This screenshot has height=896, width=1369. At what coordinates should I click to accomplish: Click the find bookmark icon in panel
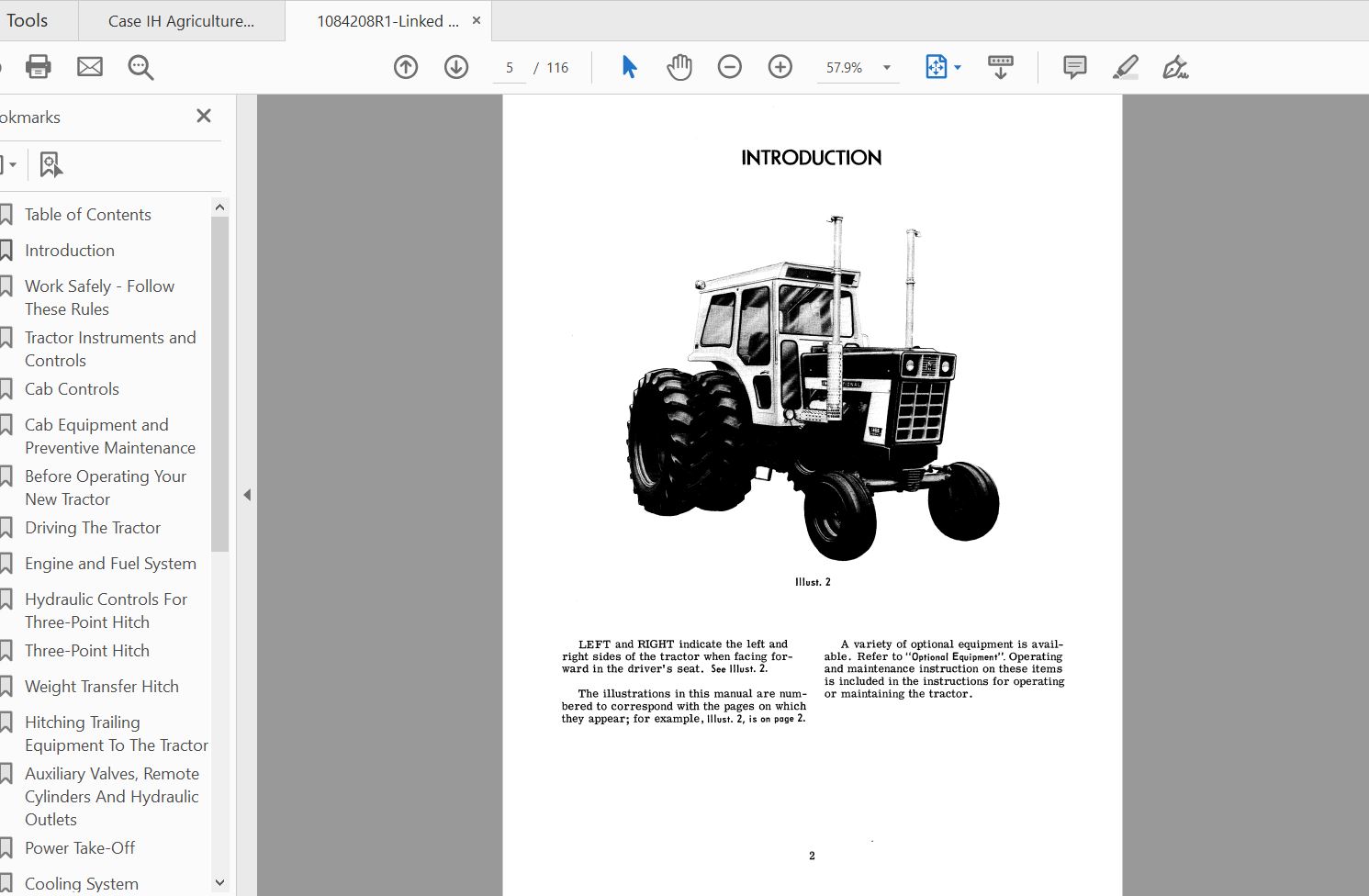pyautogui.click(x=50, y=165)
